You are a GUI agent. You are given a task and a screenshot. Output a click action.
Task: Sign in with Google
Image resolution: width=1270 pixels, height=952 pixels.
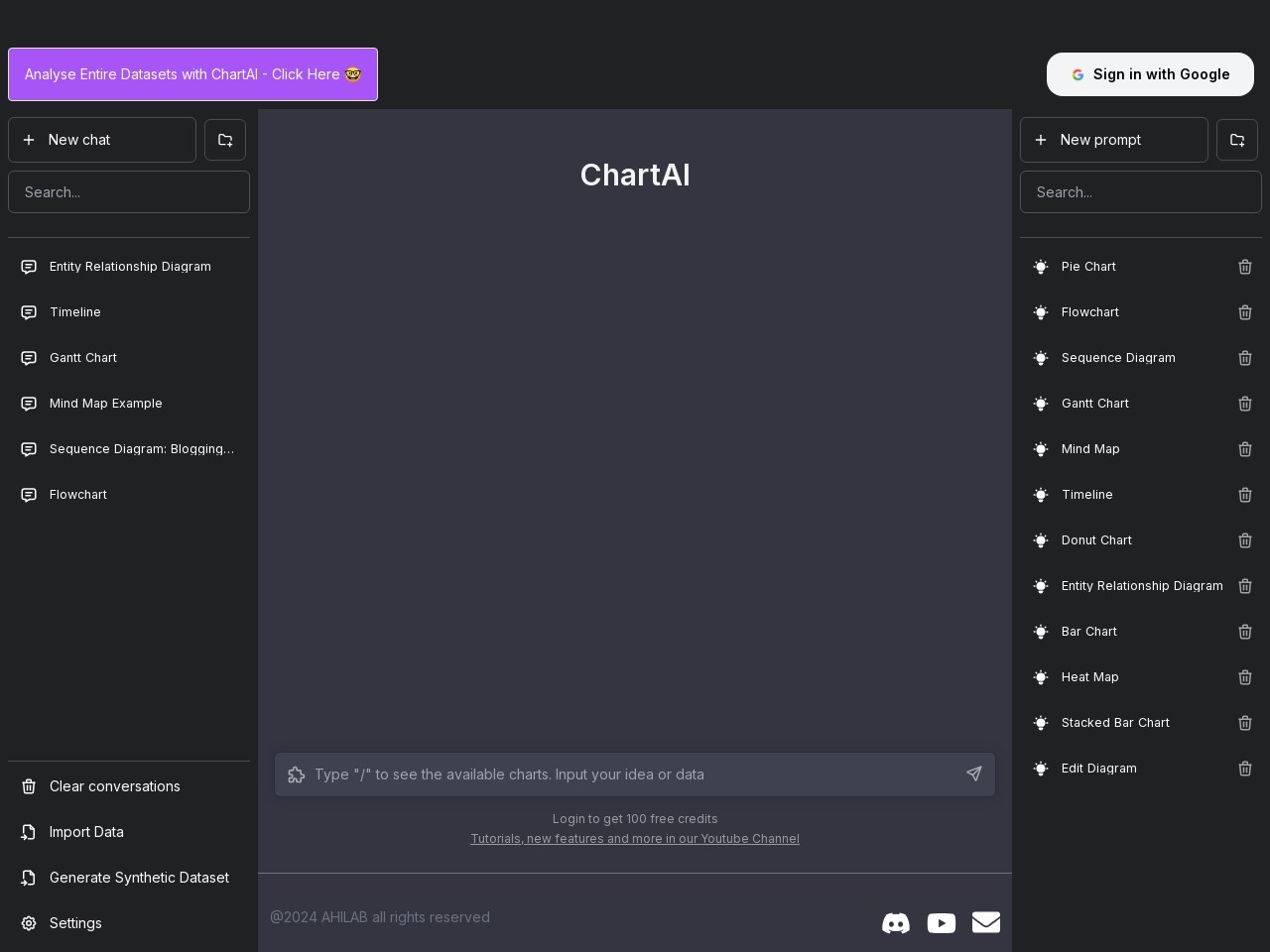pos(1150,74)
